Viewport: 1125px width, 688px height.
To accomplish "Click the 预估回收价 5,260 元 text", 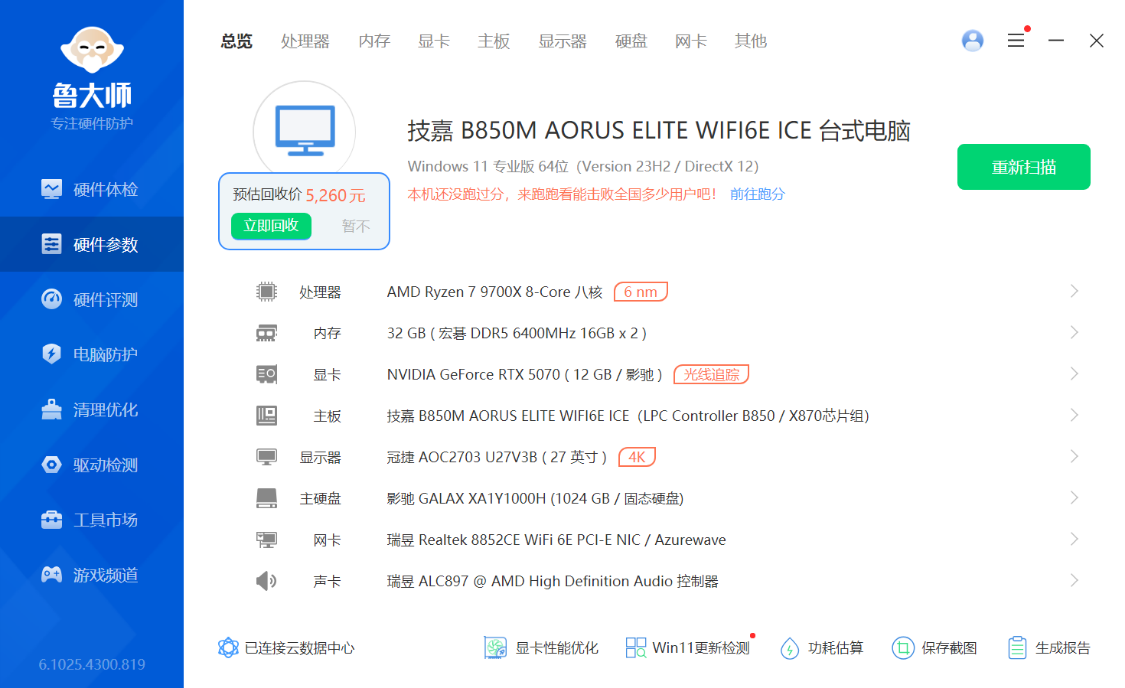I will tap(299, 194).
